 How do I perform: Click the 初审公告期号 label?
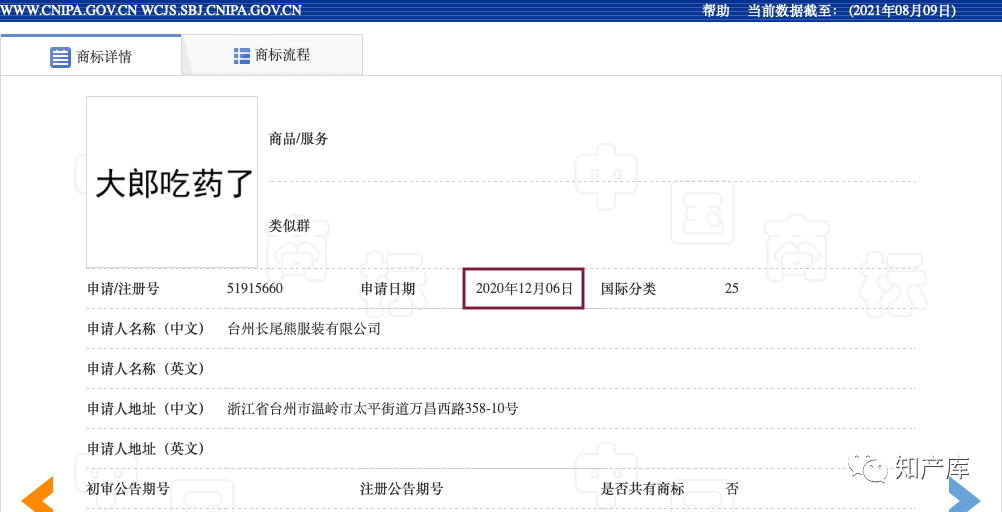[x=128, y=489]
